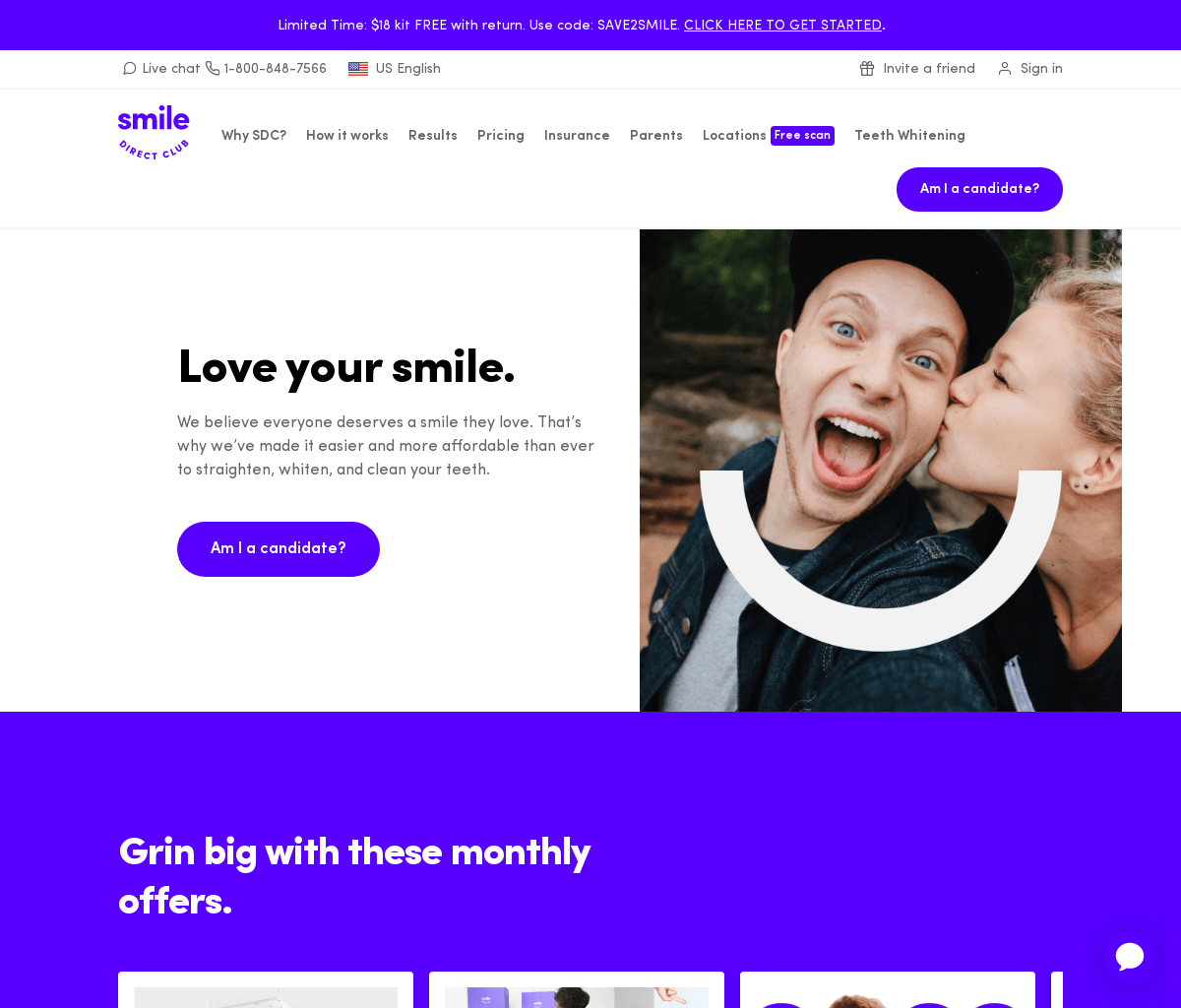Click the Live chat speech bubble icon
1181x1008 pixels.
(x=129, y=69)
